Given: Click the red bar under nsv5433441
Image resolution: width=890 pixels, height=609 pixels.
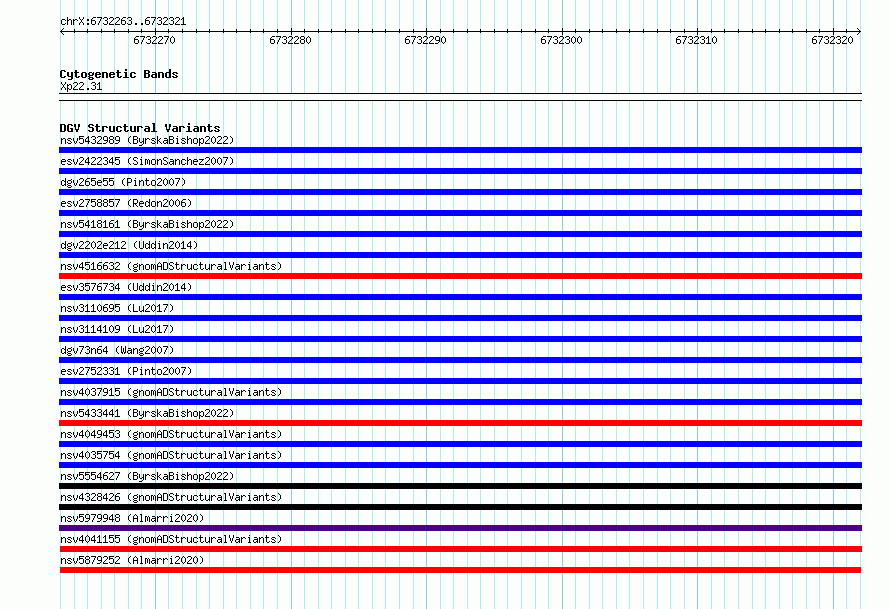Looking at the screenshot, I should 460,423.
